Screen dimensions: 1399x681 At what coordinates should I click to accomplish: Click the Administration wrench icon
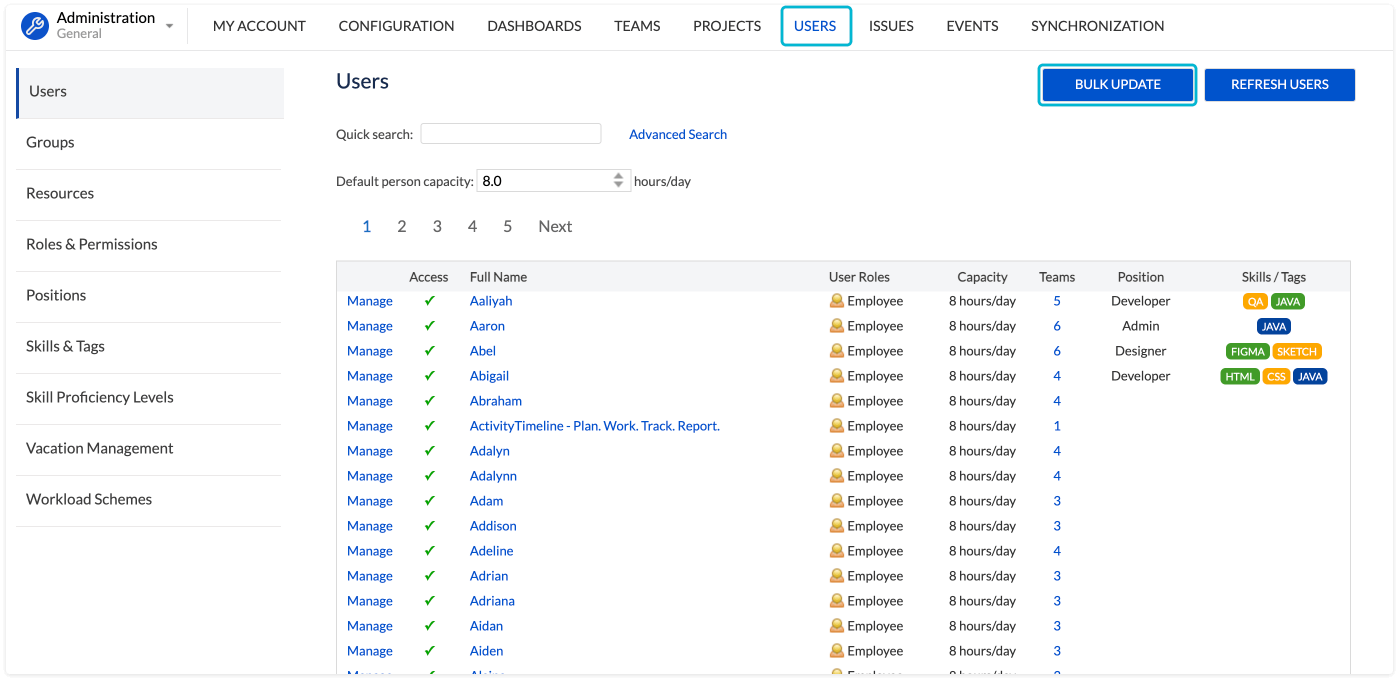[x=35, y=26]
